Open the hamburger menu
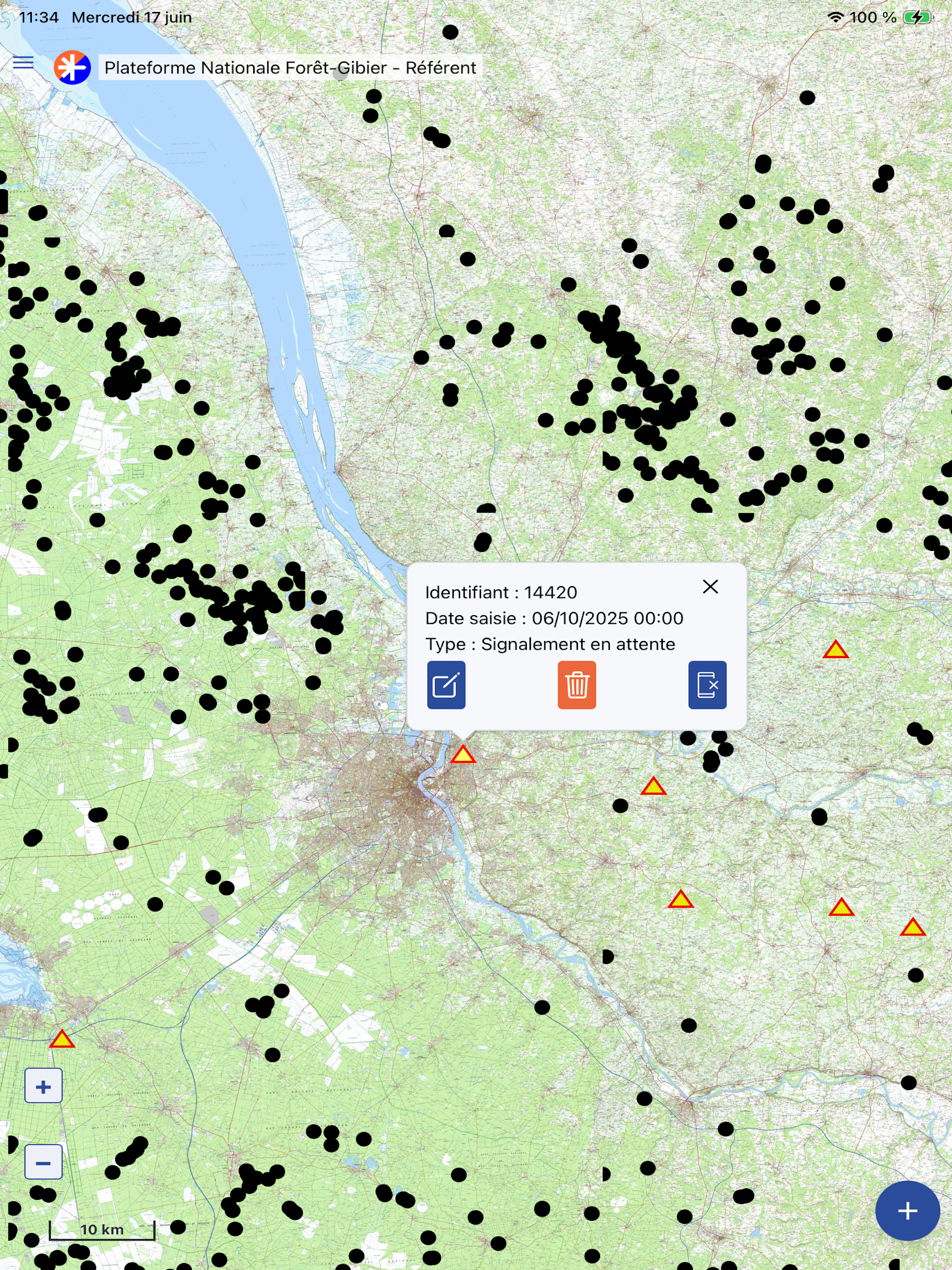Viewport: 952px width, 1270px height. pyautogui.click(x=23, y=63)
